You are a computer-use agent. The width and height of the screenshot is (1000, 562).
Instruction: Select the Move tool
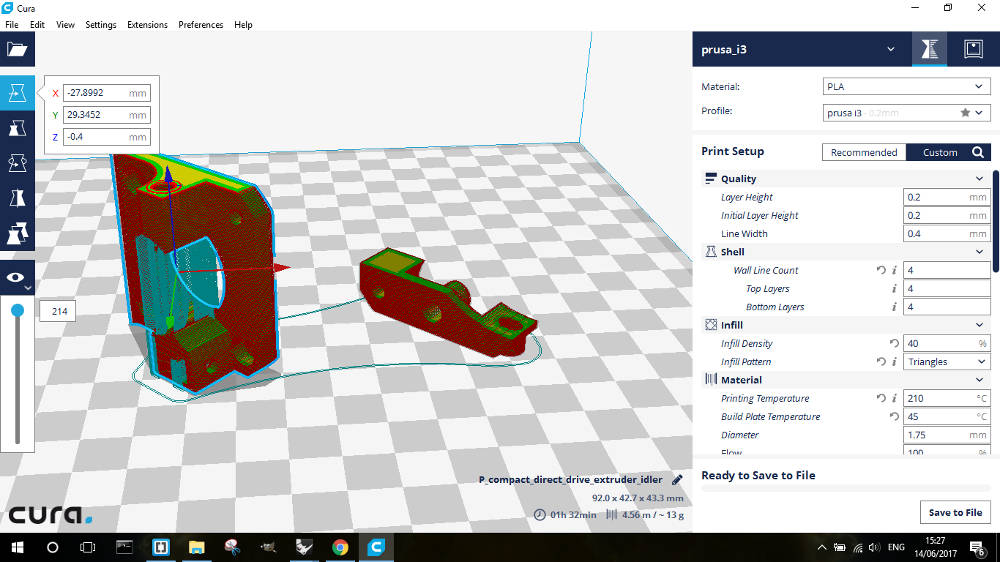point(17,93)
